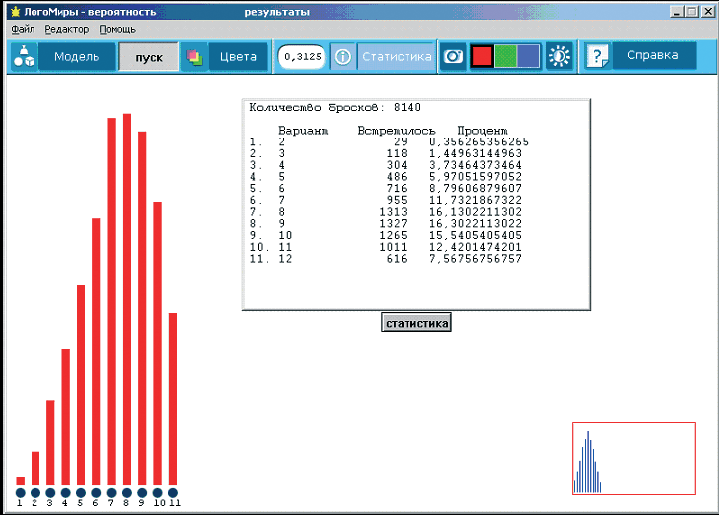Open the Цвета section
The image size is (719, 515).
point(237,57)
